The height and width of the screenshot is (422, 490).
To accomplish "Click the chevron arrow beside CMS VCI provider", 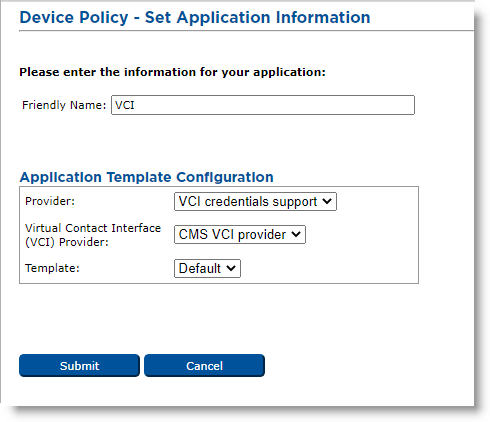I will (296, 234).
